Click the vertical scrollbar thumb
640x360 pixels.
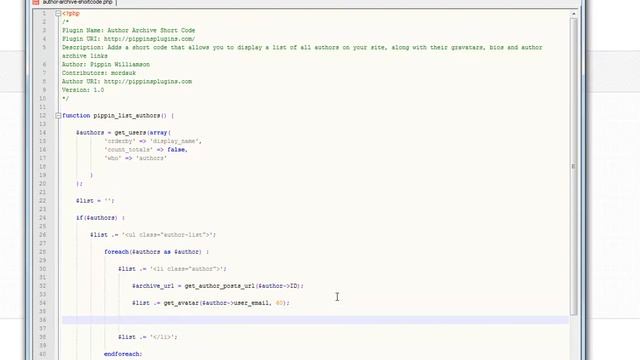(x=573, y=167)
